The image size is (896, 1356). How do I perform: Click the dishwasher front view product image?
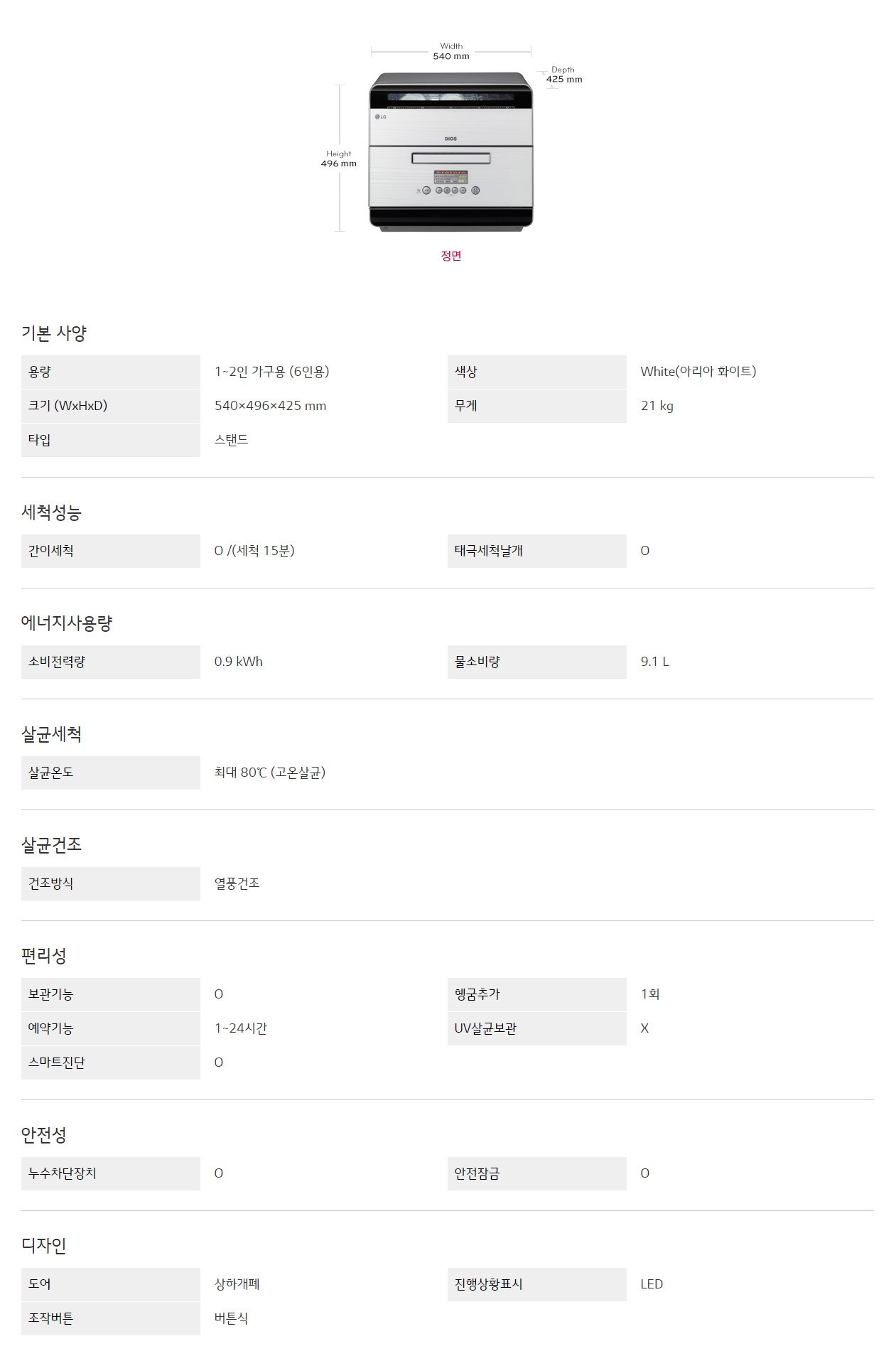click(450, 151)
